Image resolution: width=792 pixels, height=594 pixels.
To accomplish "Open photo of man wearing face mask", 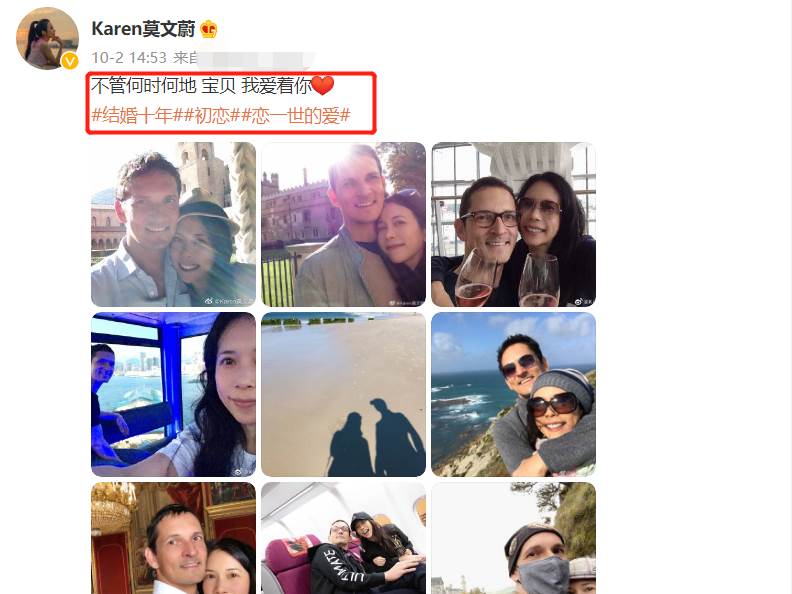I will click(x=514, y=538).
